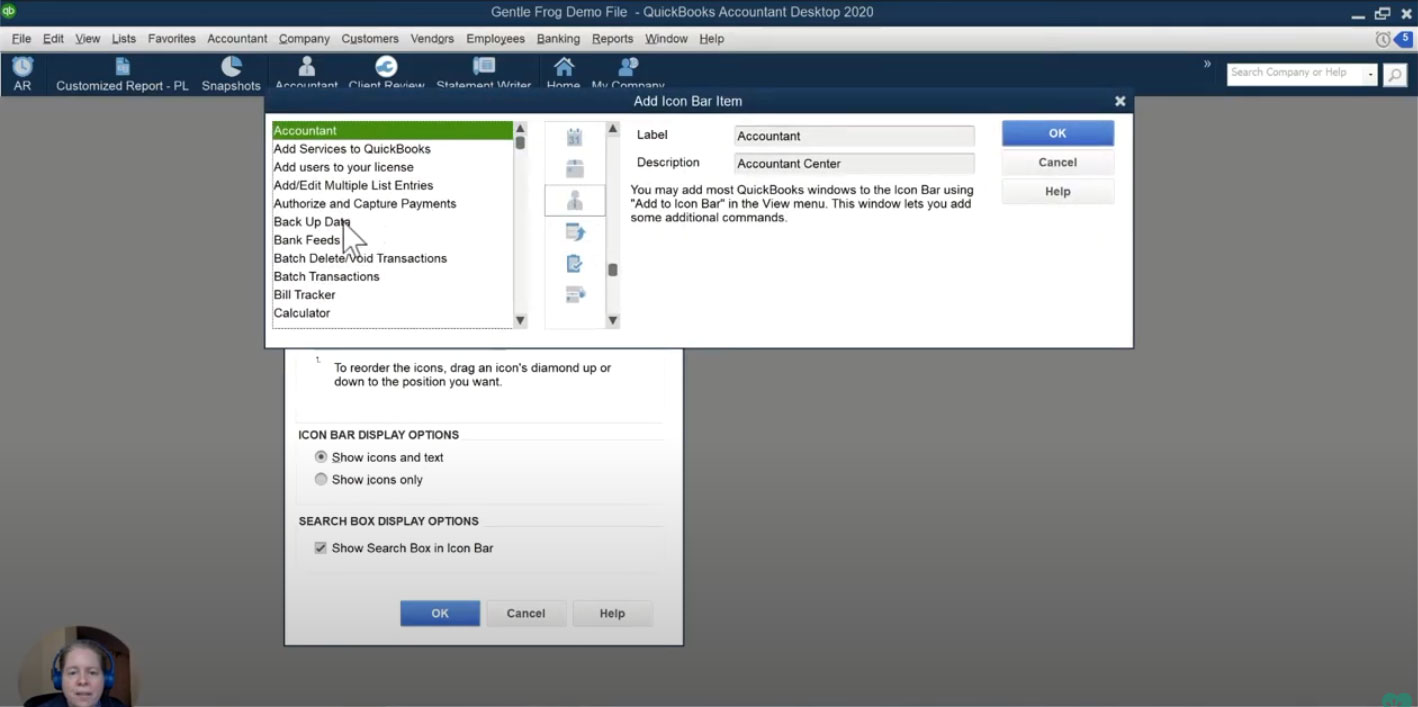Open the Edit menu
This screenshot has width=1418, height=707.
(x=53, y=39)
